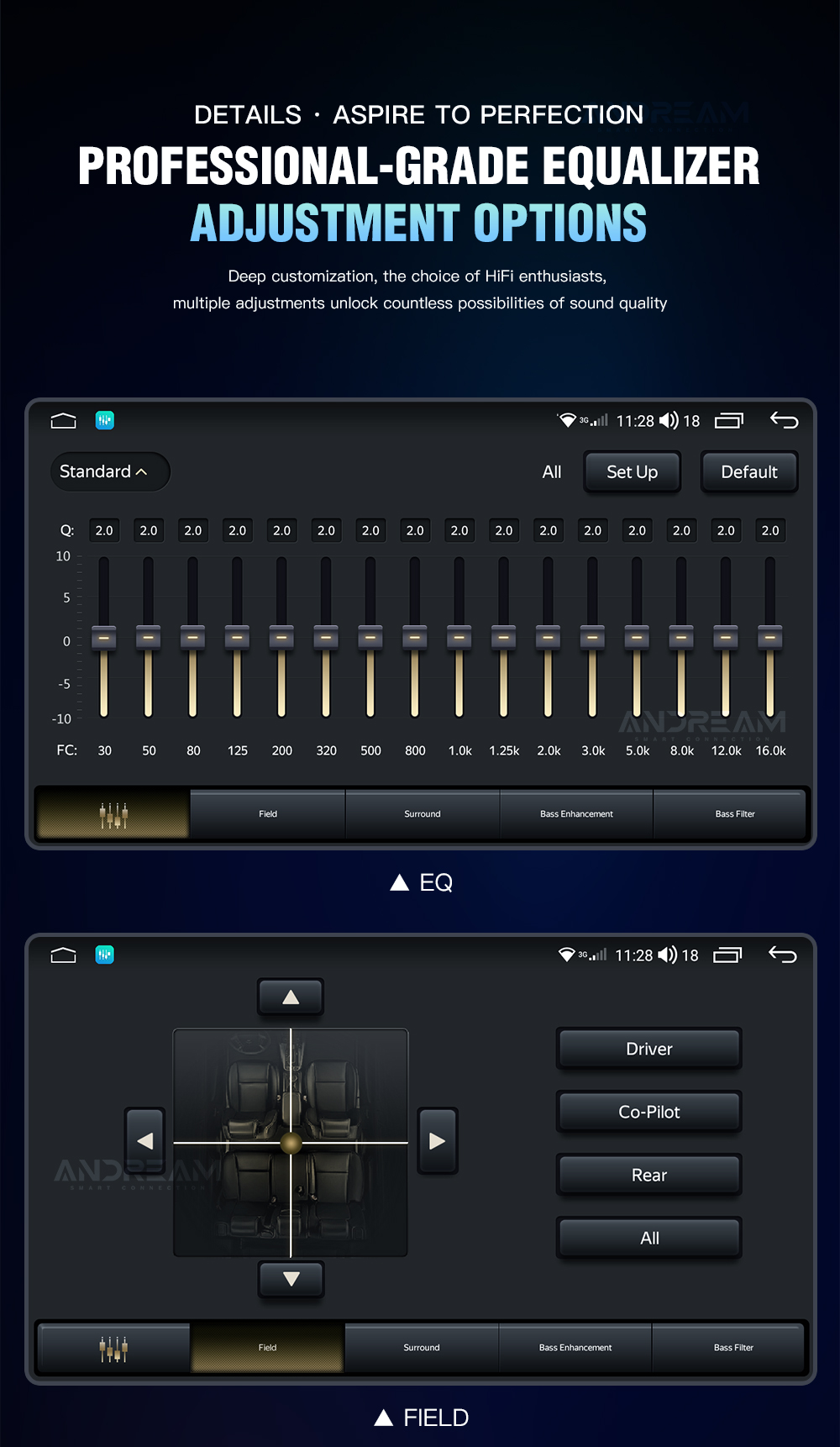Tap the back arrow on EQ screen
Screen dimensions: 840x1447
tap(784, 420)
